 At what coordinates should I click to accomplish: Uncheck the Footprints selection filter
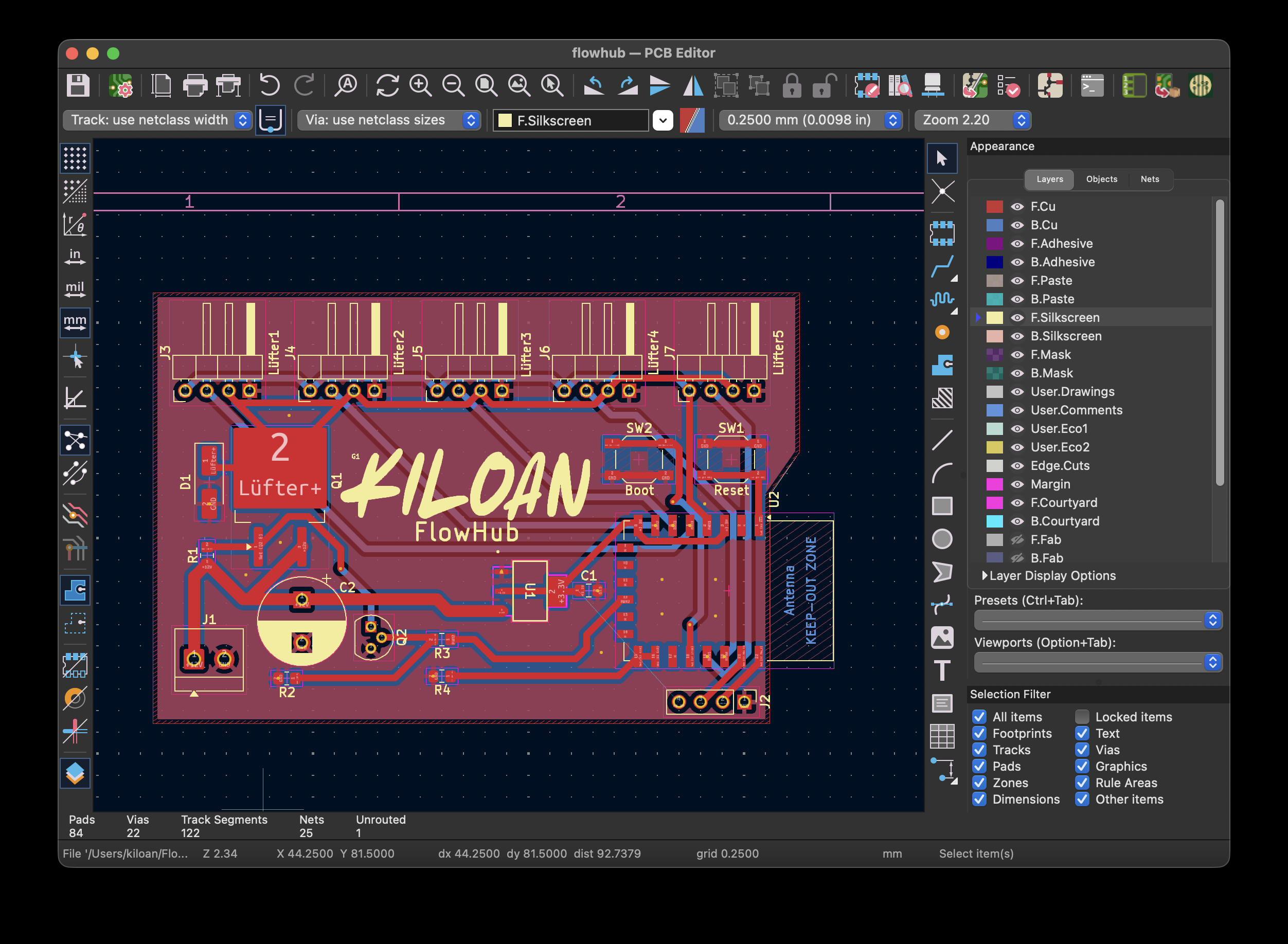point(979,733)
